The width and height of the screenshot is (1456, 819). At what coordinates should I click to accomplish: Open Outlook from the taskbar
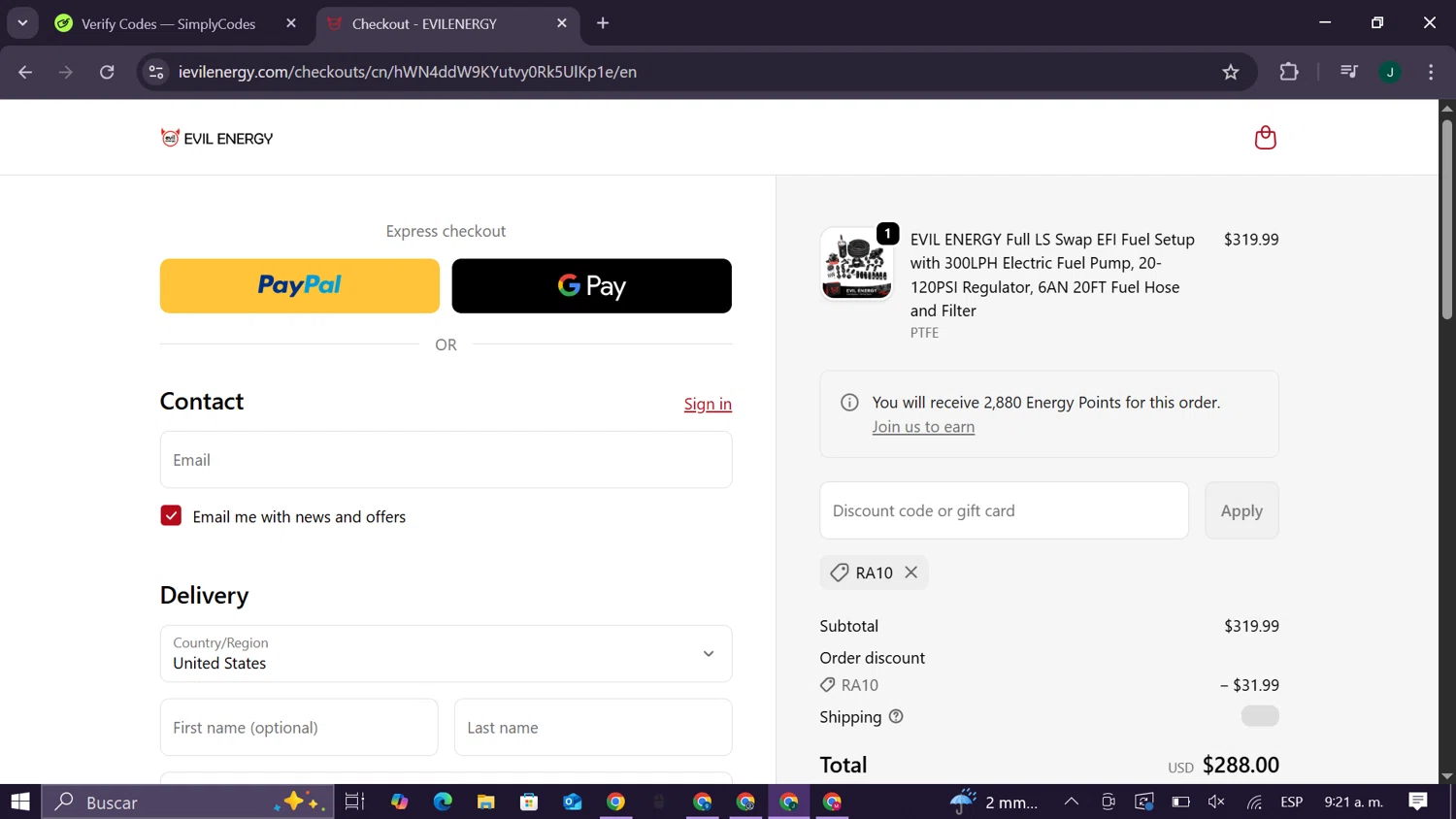coord(572,802)
